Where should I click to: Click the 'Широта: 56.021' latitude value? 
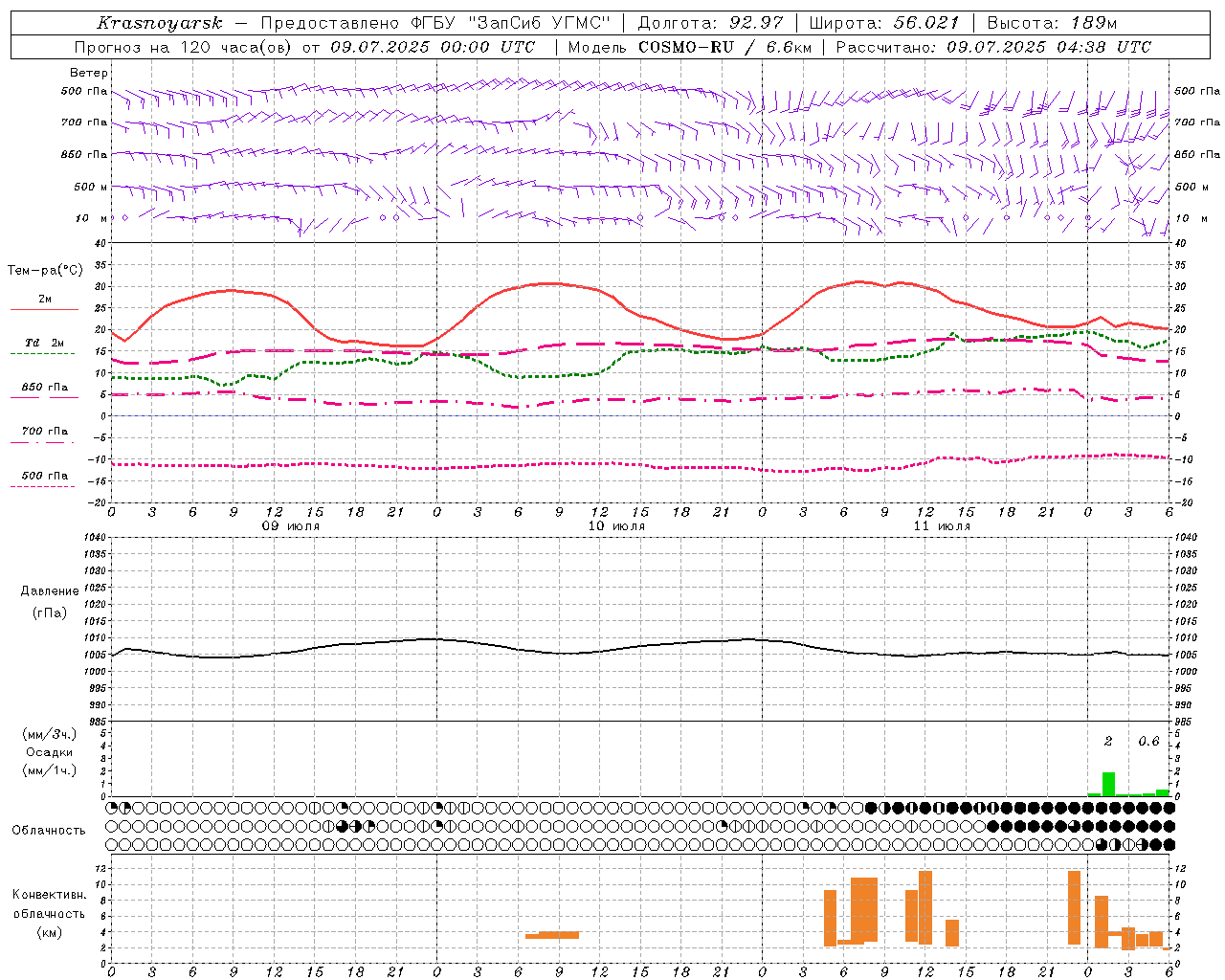[884, 23]
